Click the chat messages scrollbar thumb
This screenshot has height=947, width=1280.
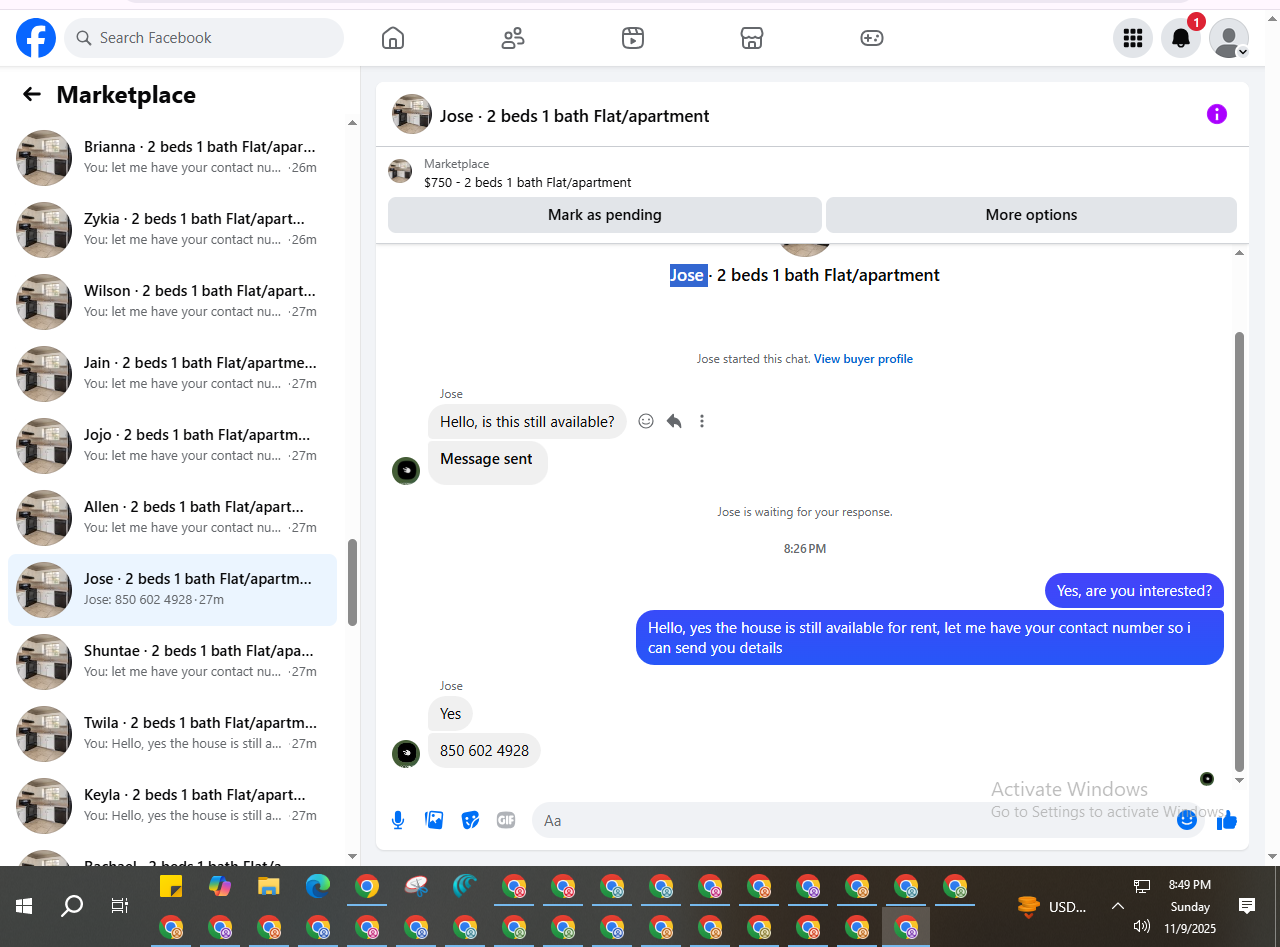tap(1240, 552)
